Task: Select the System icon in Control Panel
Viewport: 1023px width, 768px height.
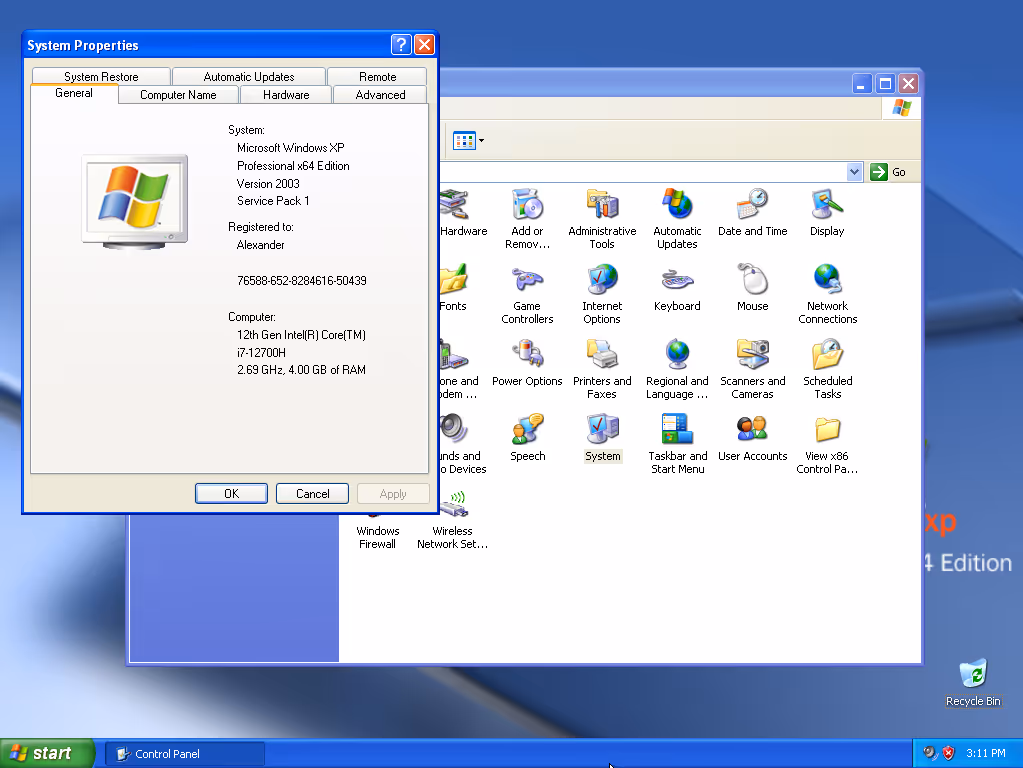Action: pos(602,437)
